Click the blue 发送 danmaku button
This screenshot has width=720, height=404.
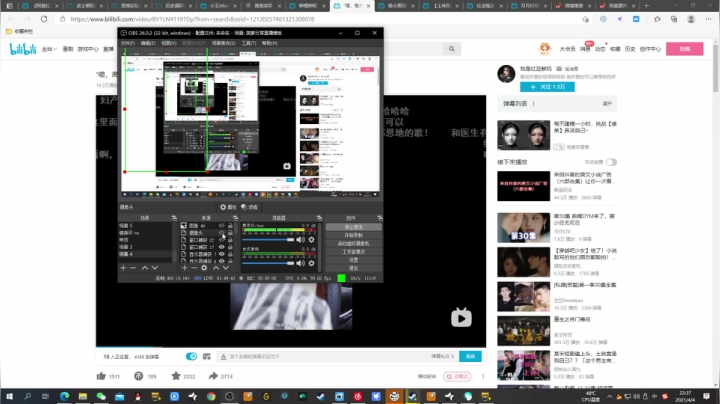click(470, 356)
